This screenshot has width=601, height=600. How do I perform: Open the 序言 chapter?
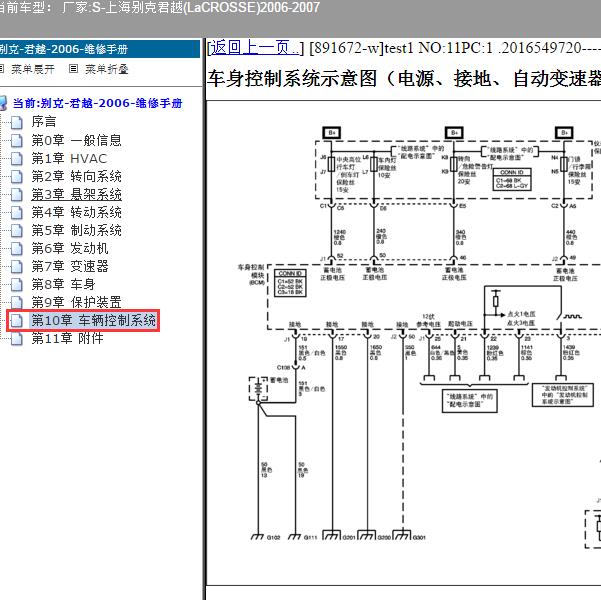tap(44, 122)
